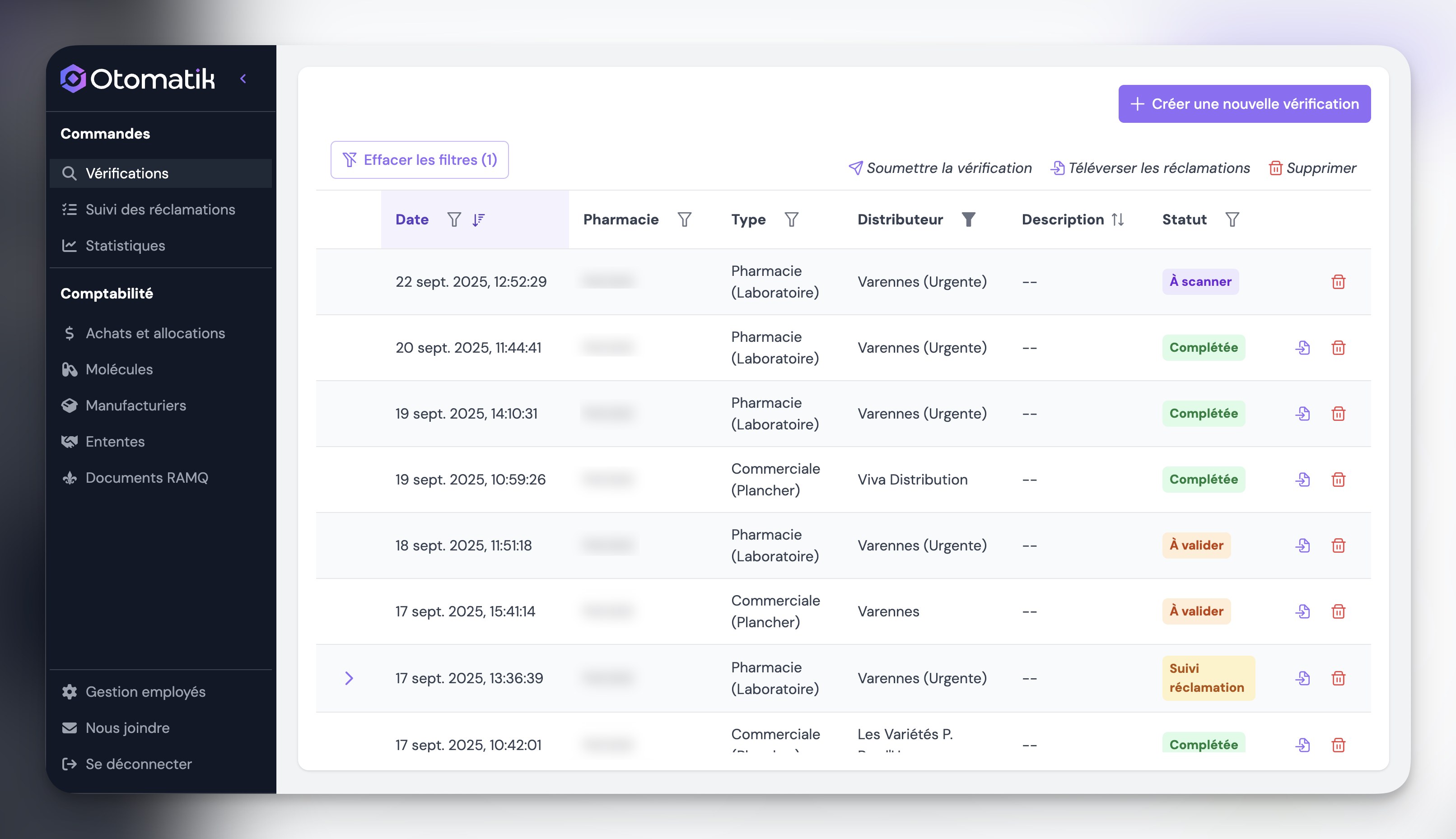Sort by the Description column arrows
The height and width of the screenshot is (839, 1456).
pyautogui.click(x=1117, y=219)
